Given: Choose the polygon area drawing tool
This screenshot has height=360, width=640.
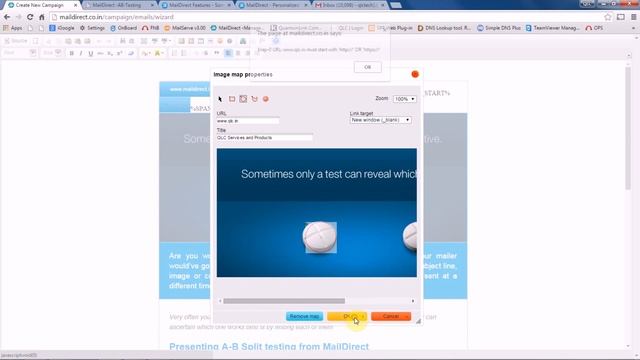Looking at the screenshot, I should 255,99.
